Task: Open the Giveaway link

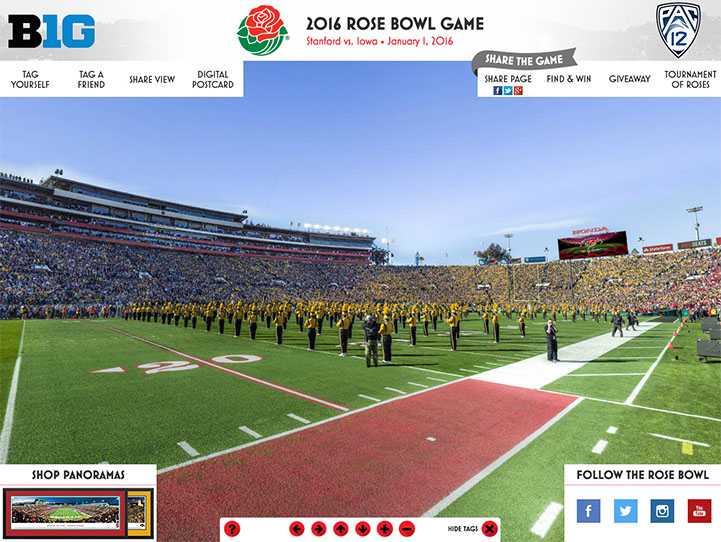Action: (629, 79)
